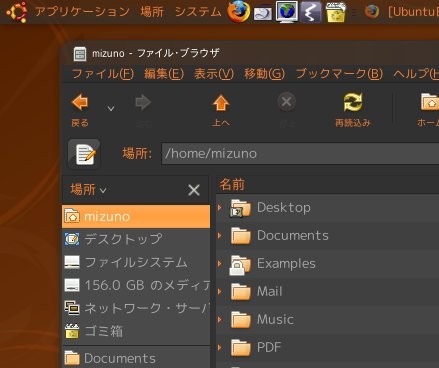Select the PDF folder icon
Image resolution: width=439 pixels, height=368 pixels.
tap(241, 348)
